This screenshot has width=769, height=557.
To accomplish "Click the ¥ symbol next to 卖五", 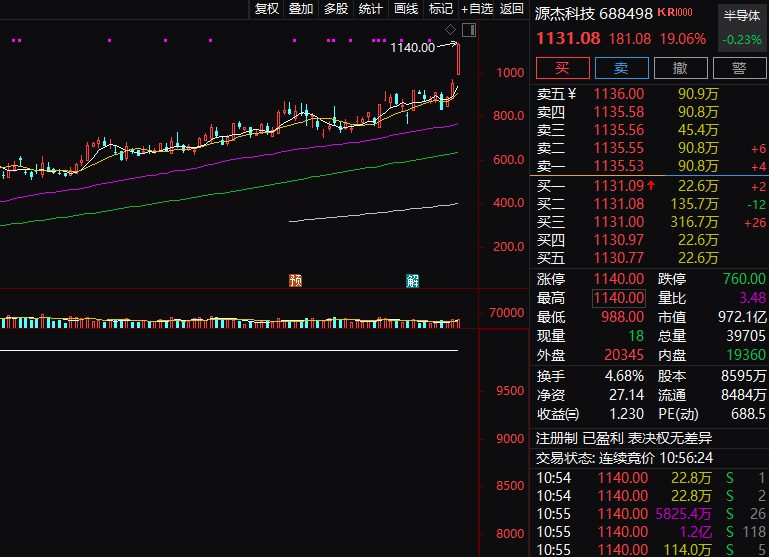I will pyautogui.click(x=574, y=94).
